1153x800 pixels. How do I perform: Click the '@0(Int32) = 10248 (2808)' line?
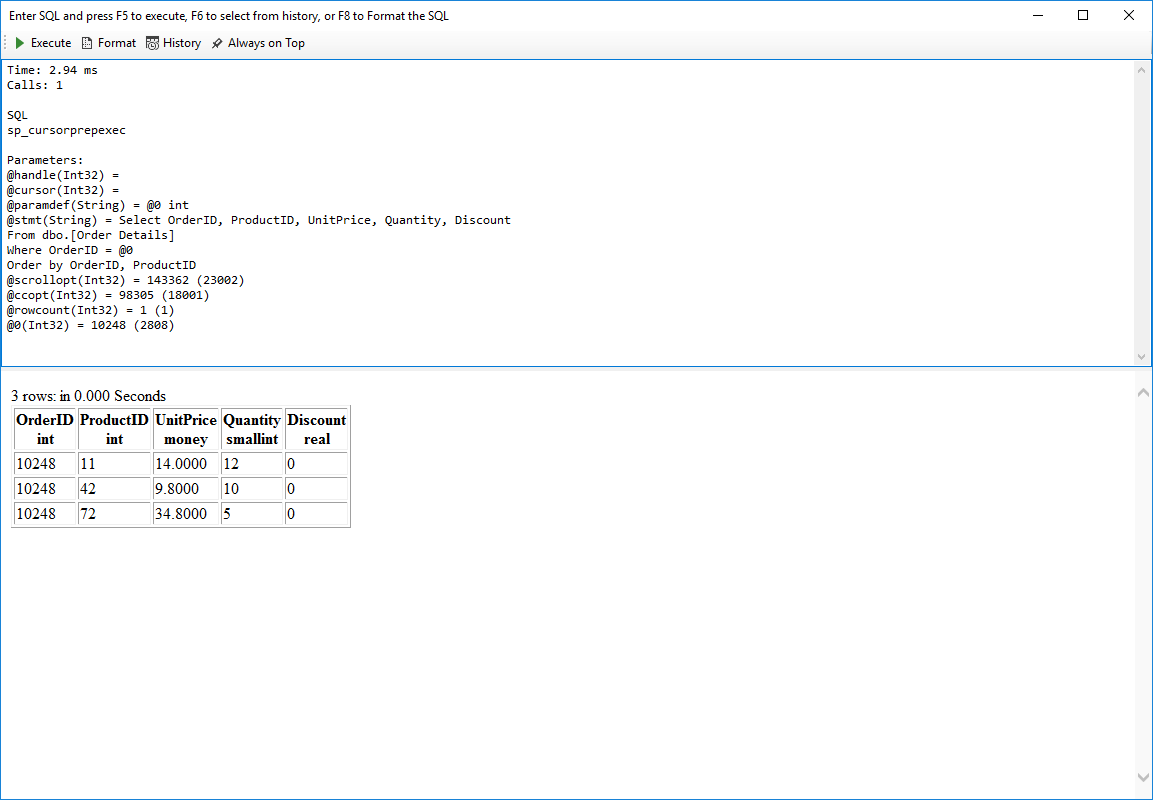coord(90,325)
